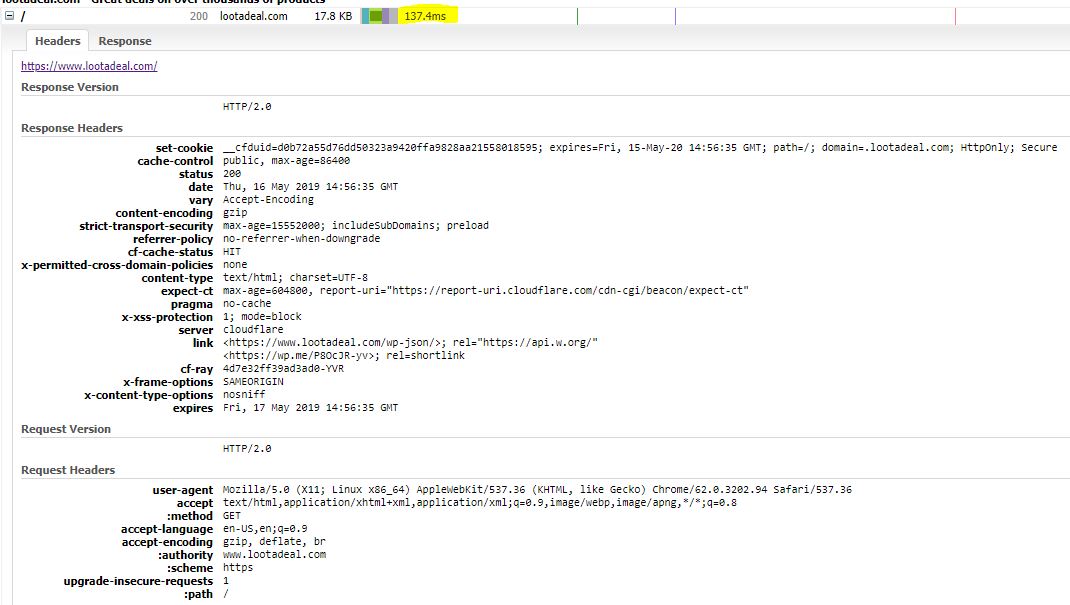
Task: Select the Headers tab
Action: pos(57,41)
